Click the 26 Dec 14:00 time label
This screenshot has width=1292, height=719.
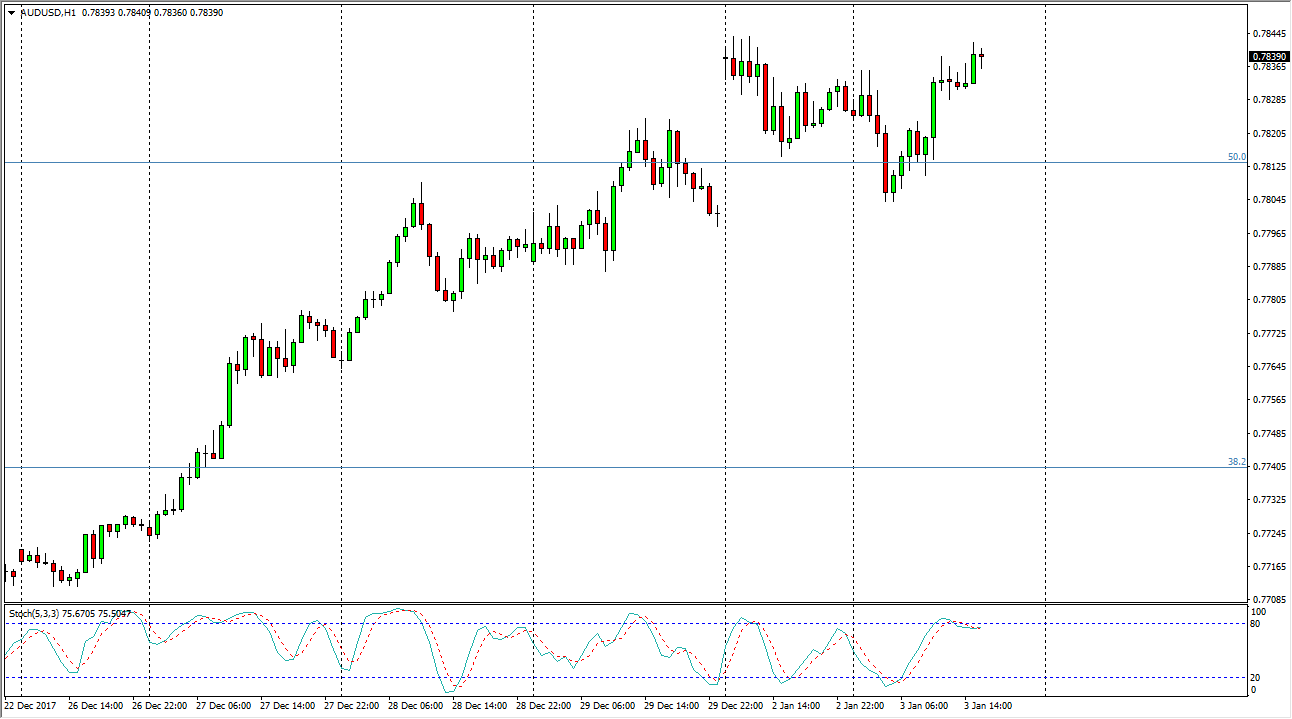(x=94, y=705)
